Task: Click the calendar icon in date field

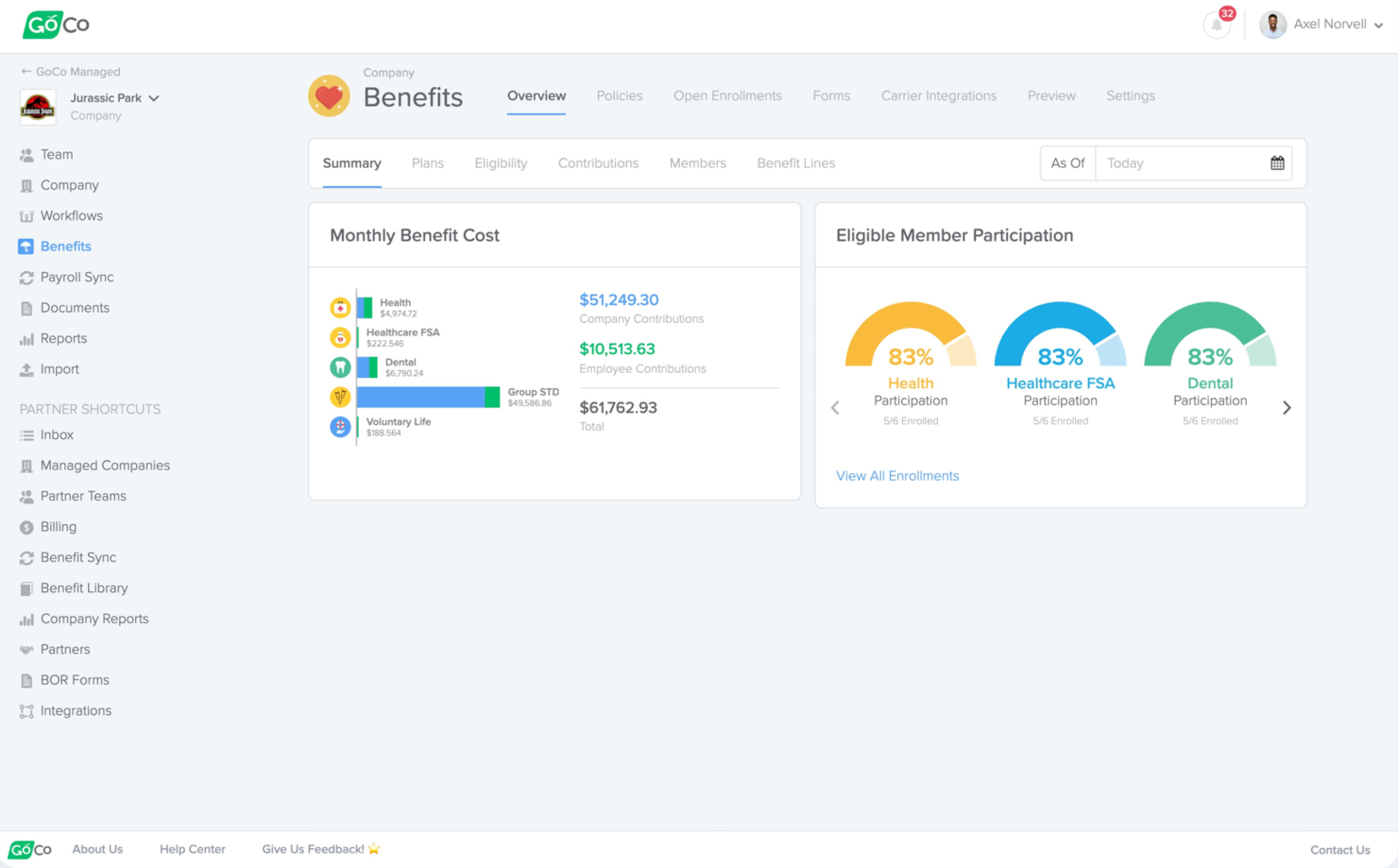Action: click(x=1277, y=163)
